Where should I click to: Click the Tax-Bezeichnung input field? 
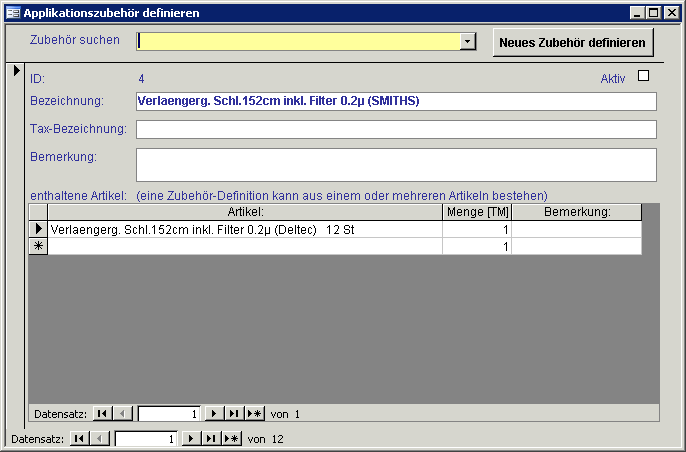396,130
